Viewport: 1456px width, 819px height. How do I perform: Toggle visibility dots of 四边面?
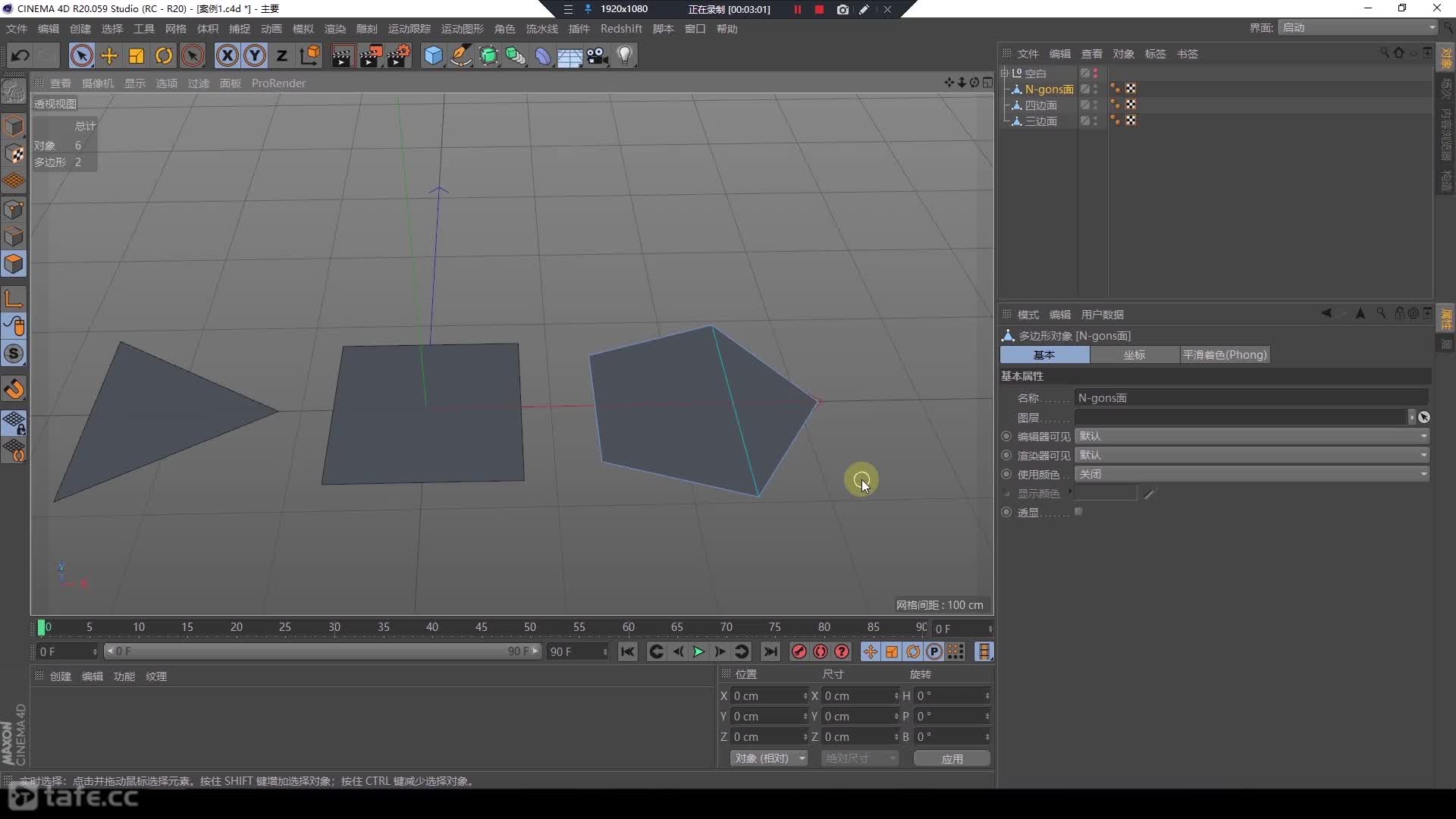(1096, 105)
